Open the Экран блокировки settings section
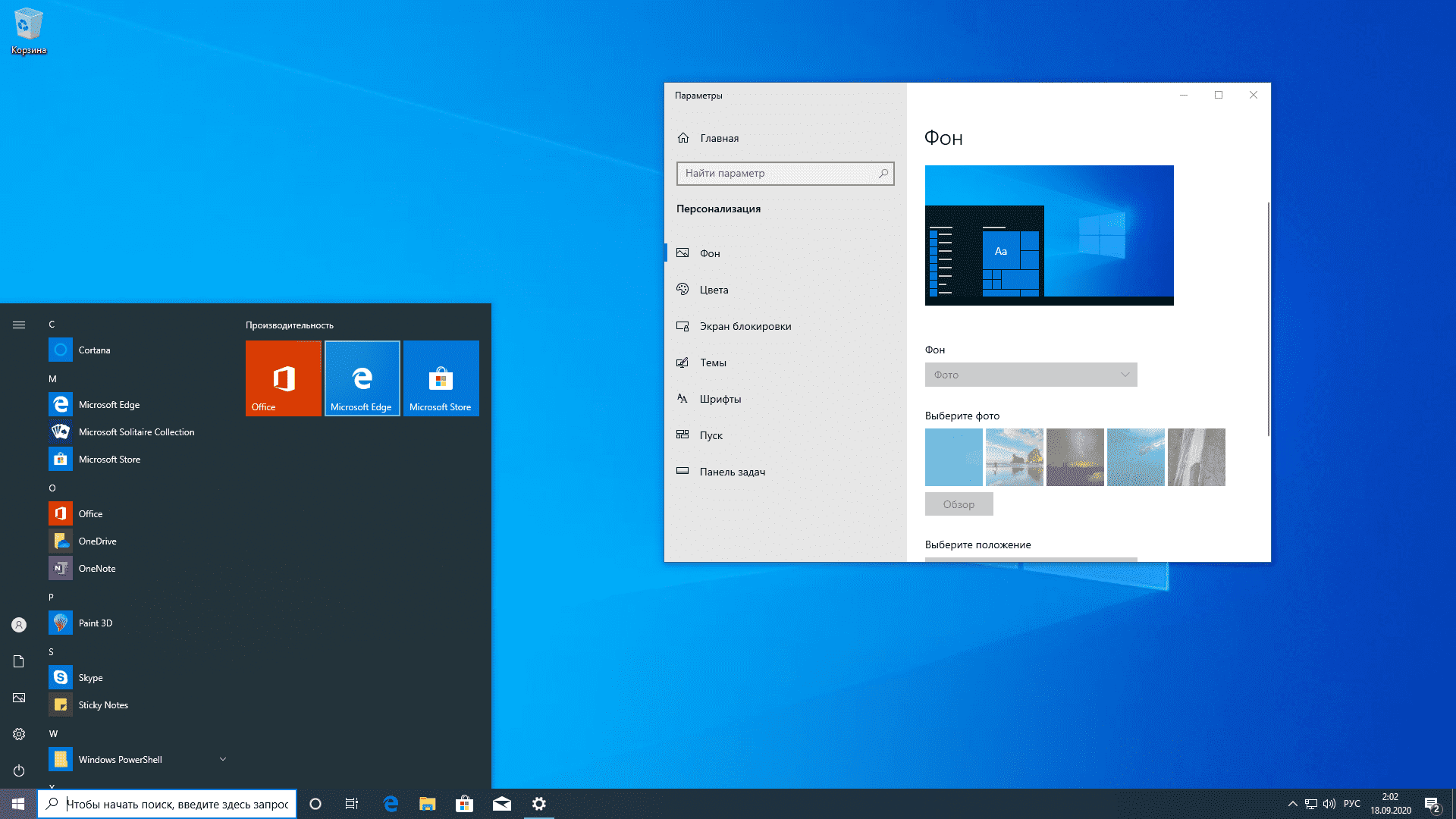The image size is (1456, 819). 745,326
